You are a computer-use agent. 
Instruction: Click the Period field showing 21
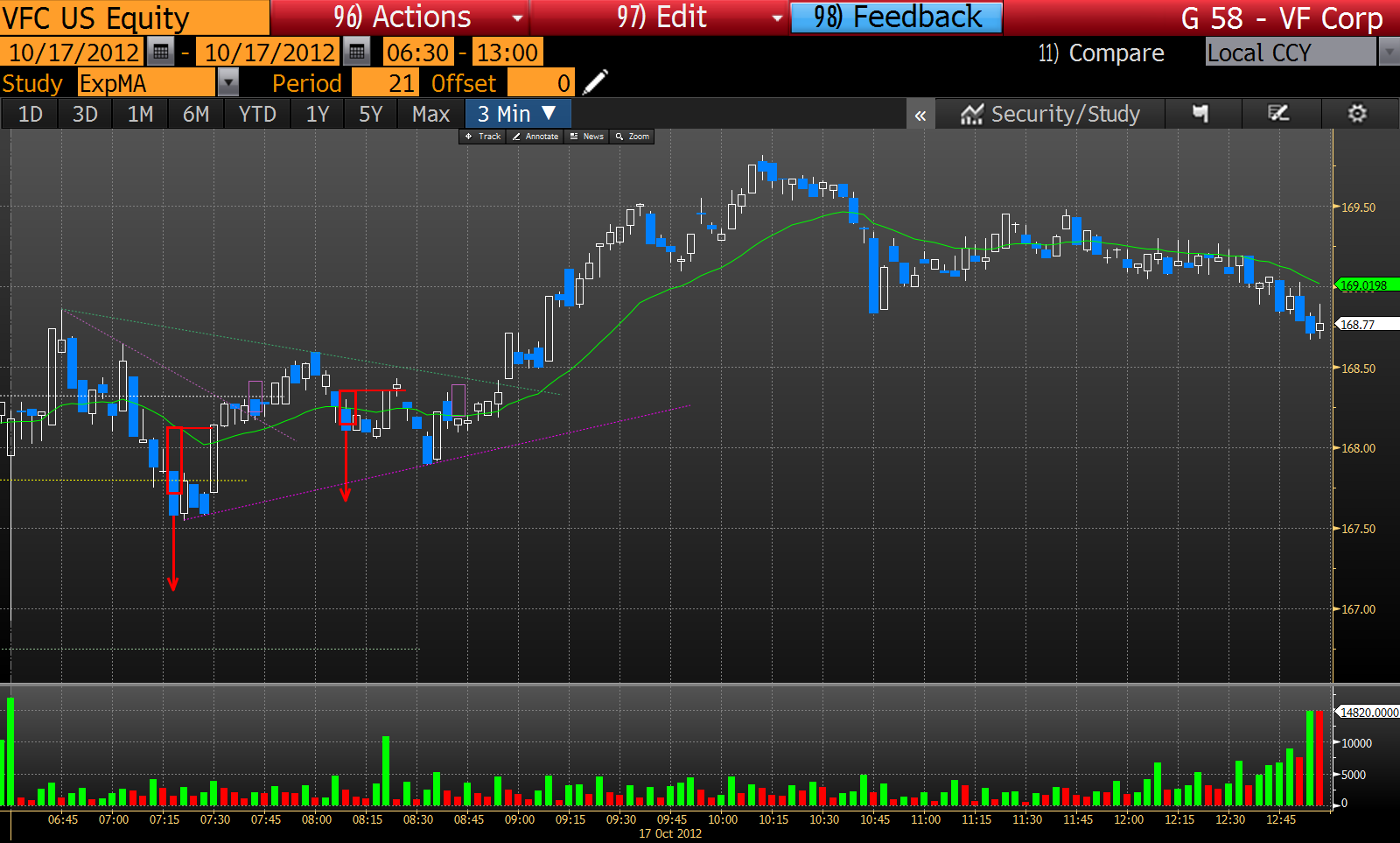[384, 83]
